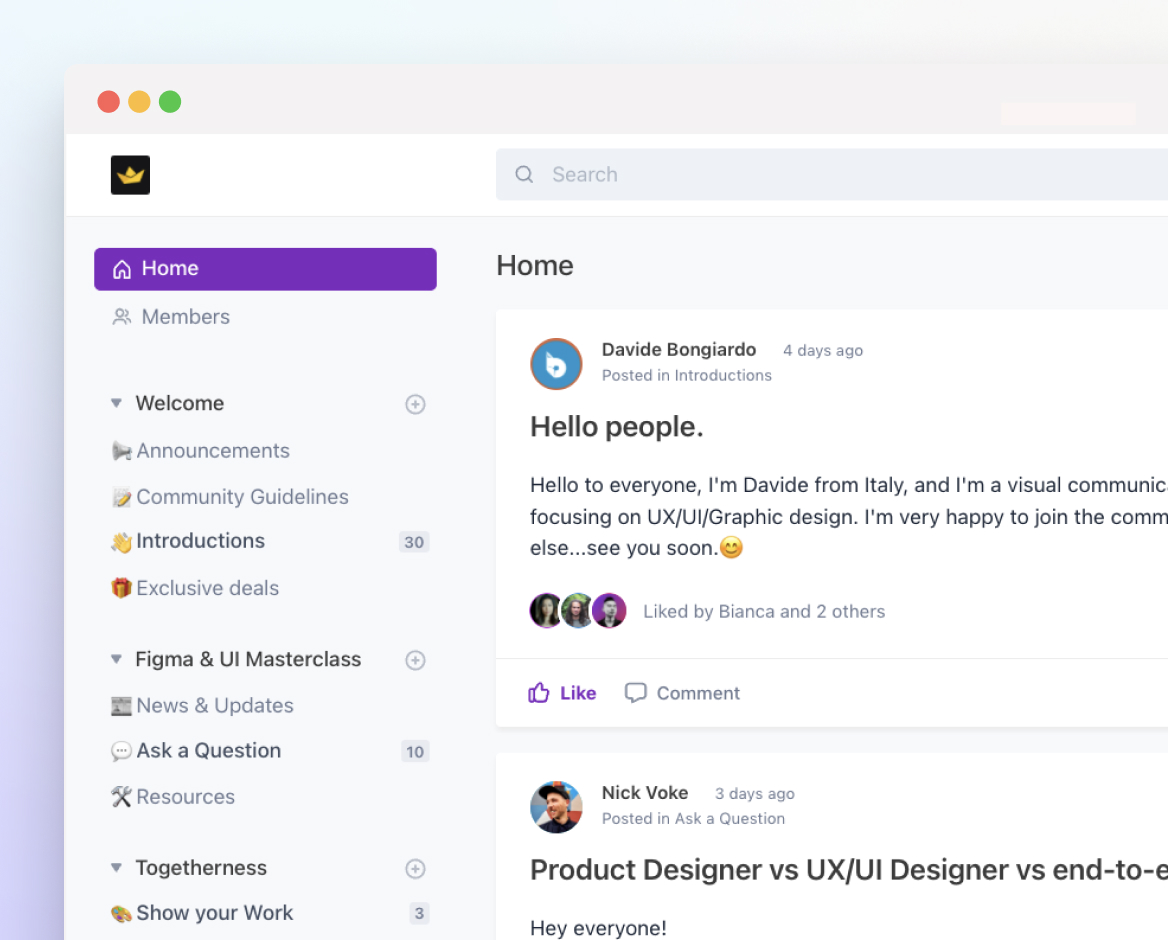Image resolution: width=1168 pixels, height=940 pixels.
Task: Click the Introductions 30 badge
Action: pos(413,542)
